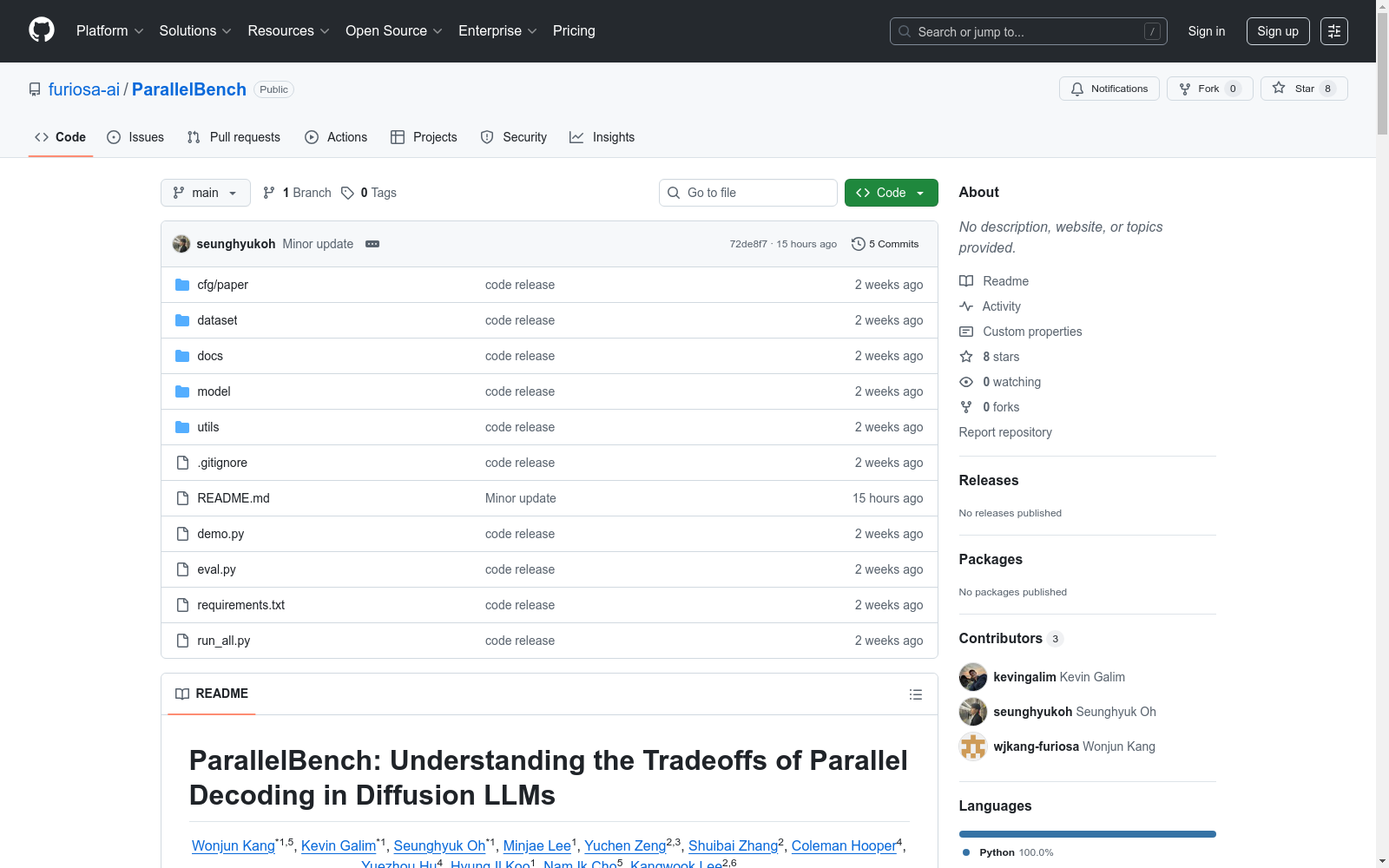This screenshot has height=868, width=1389.
Task: Click the requirements.txt file icon
Action: click(x=182, y=605)
